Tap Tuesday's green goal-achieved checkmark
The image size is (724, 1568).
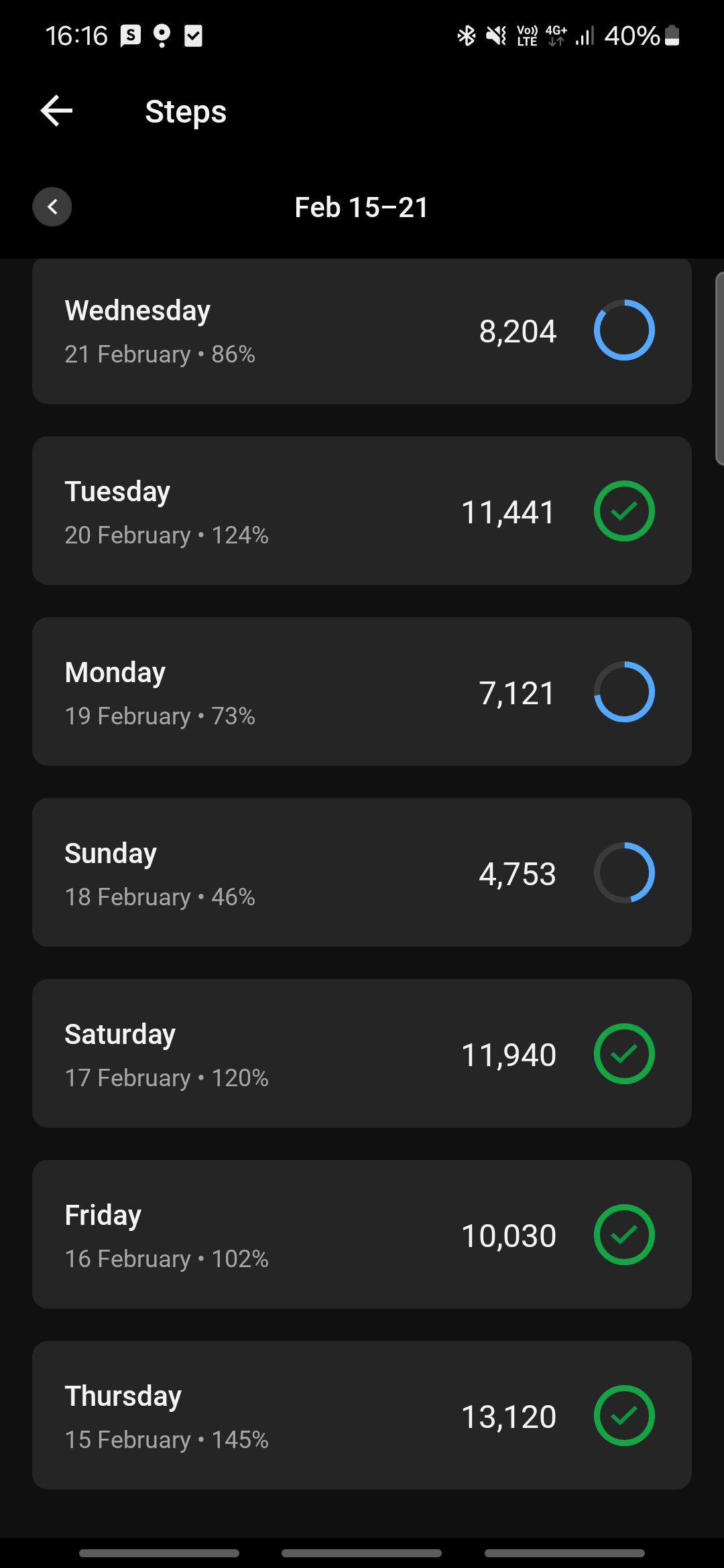coord(623,511)
